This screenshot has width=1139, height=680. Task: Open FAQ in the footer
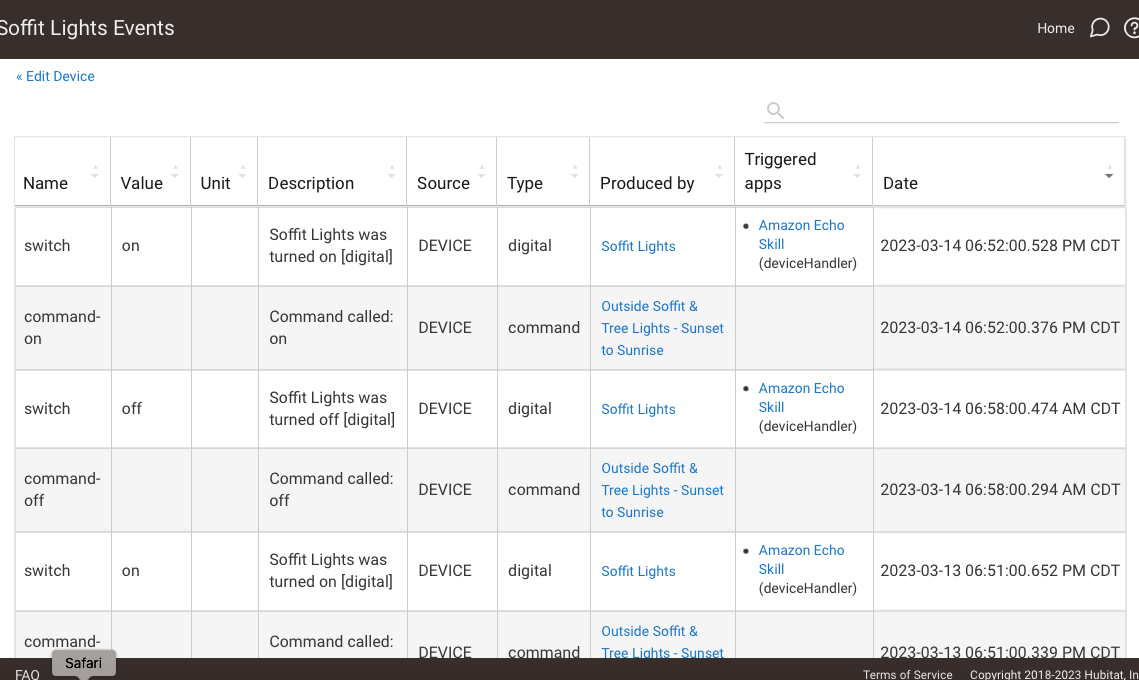click(27, 674)
